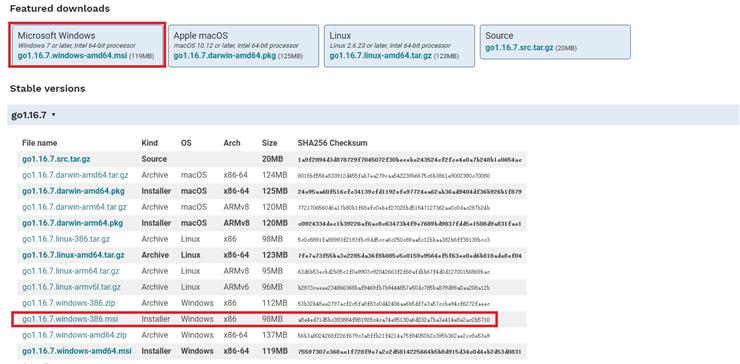Select the 96MB size of linux-armv6l.tar.gz
The height and width of the screenshot is (364, 740).
(272, 287)
